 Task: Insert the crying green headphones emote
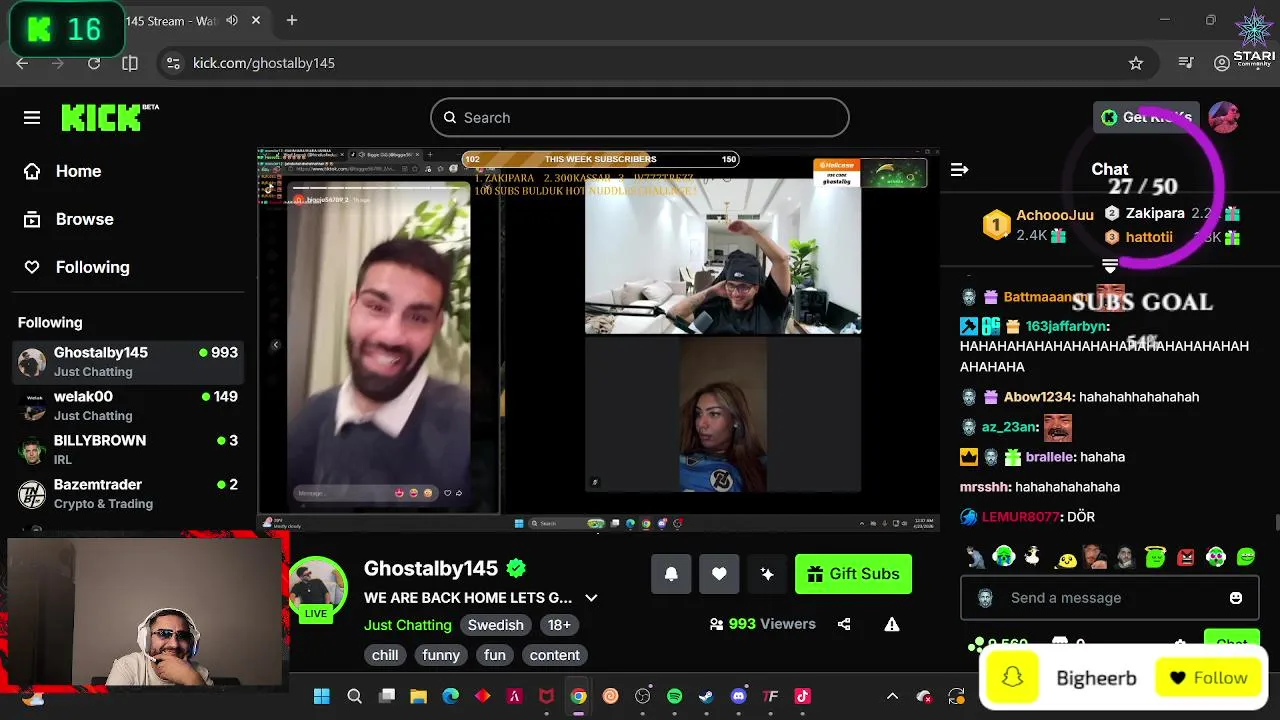click(x=1004, y=557)
